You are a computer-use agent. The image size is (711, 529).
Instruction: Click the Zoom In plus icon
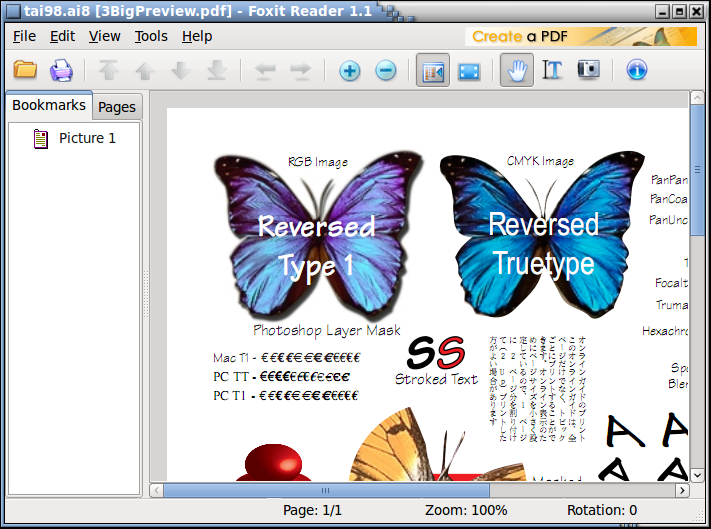coord(349,71)
